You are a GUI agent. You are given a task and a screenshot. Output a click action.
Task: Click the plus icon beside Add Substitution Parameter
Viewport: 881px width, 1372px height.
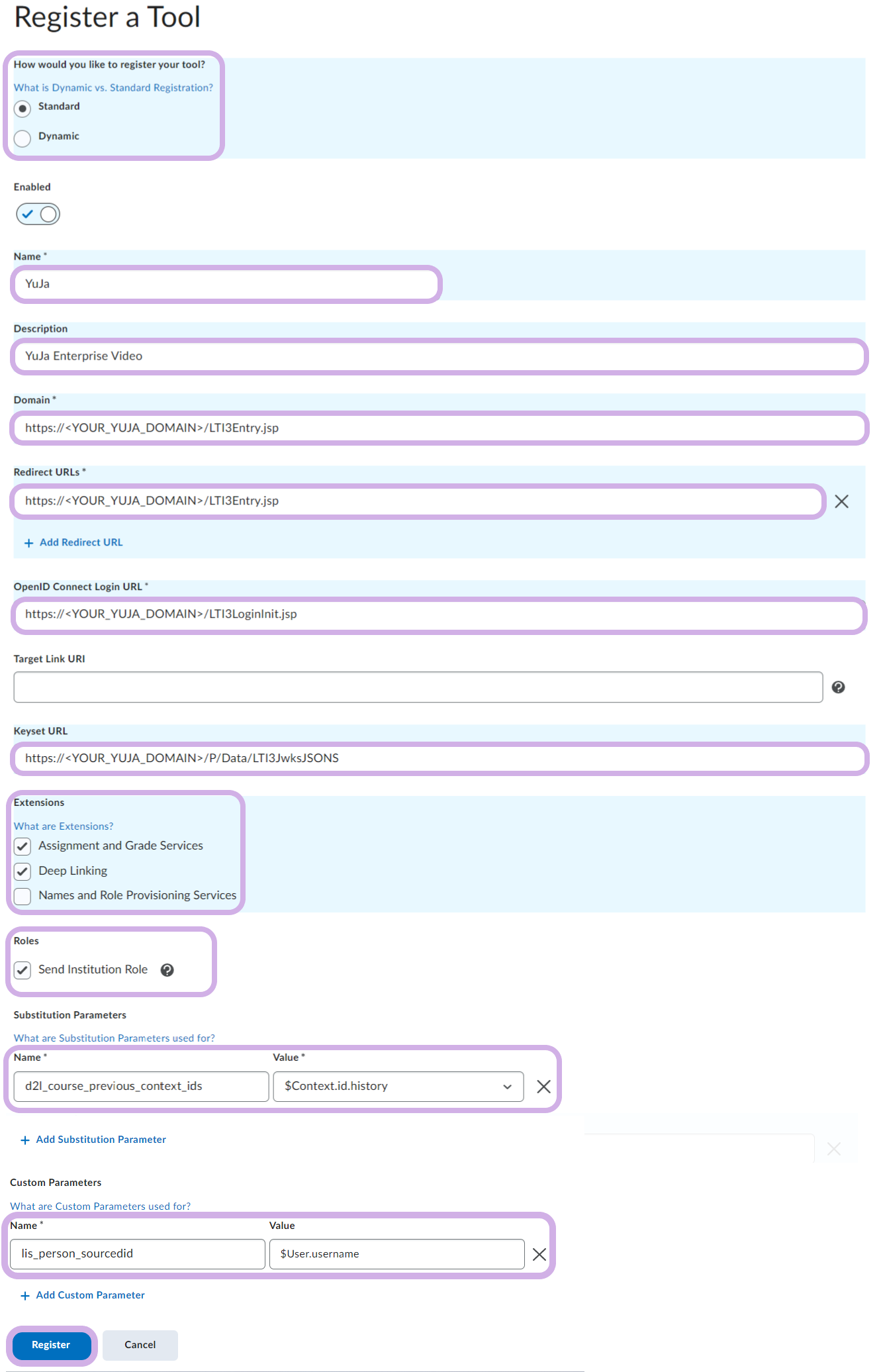point(25,1140)
